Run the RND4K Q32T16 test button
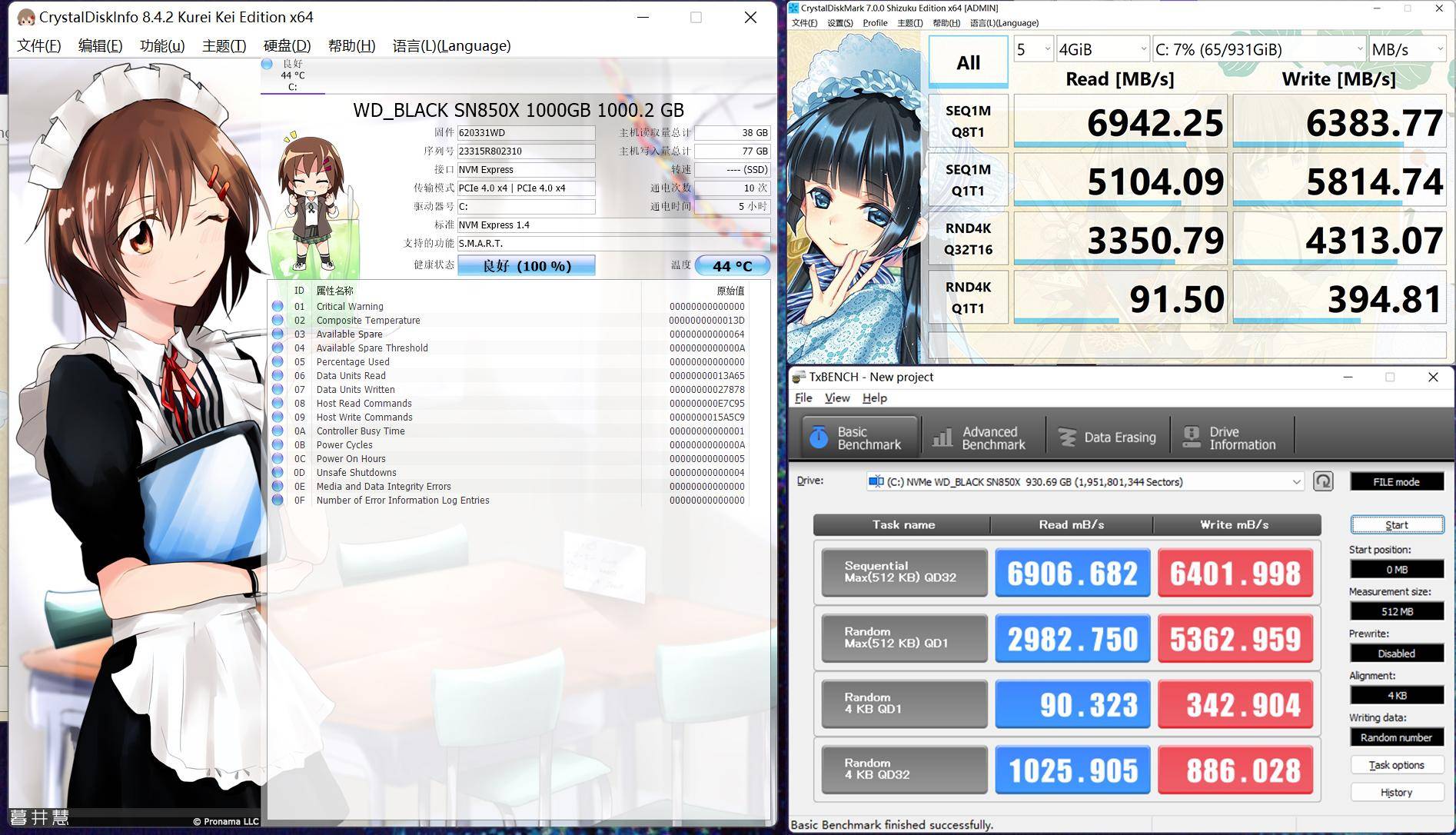The image size is (1456, 835). (968, 238)
